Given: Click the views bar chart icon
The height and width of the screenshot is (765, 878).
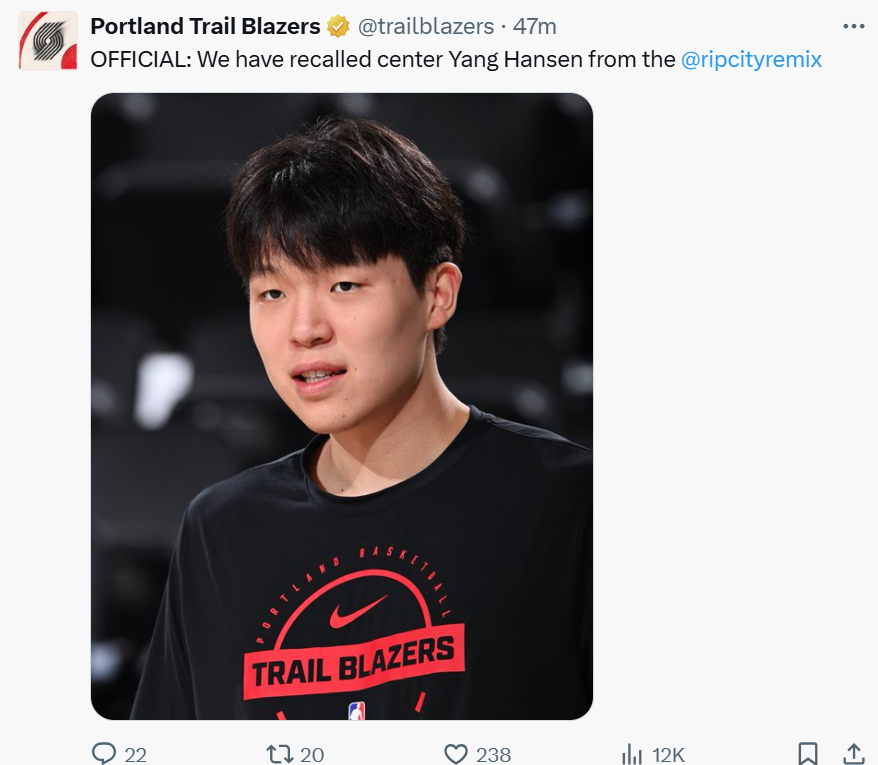Looking at the screenshot, I should tap(632, 753).
